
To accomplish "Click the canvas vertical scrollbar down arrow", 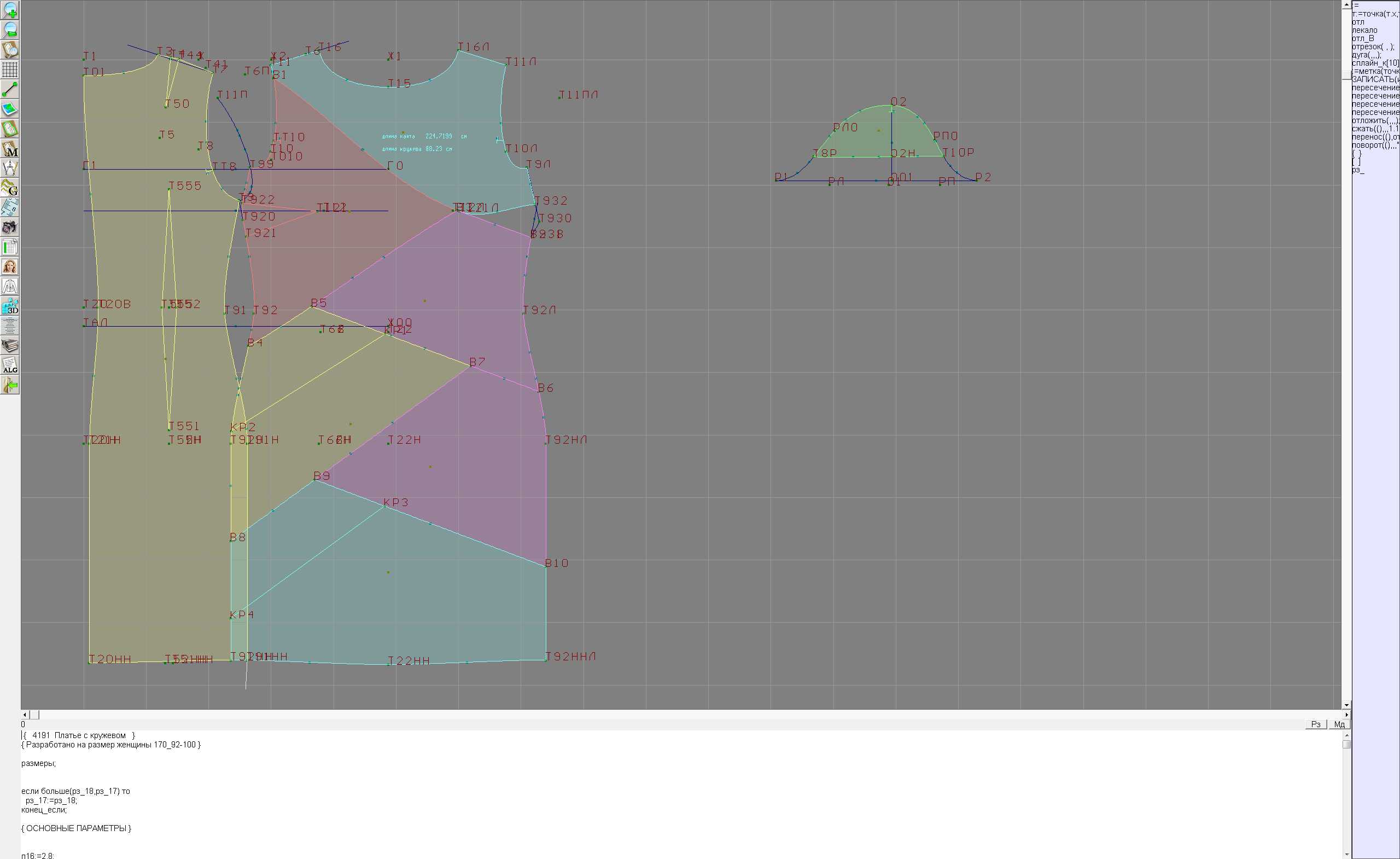I will click(x=1346, y=705).
